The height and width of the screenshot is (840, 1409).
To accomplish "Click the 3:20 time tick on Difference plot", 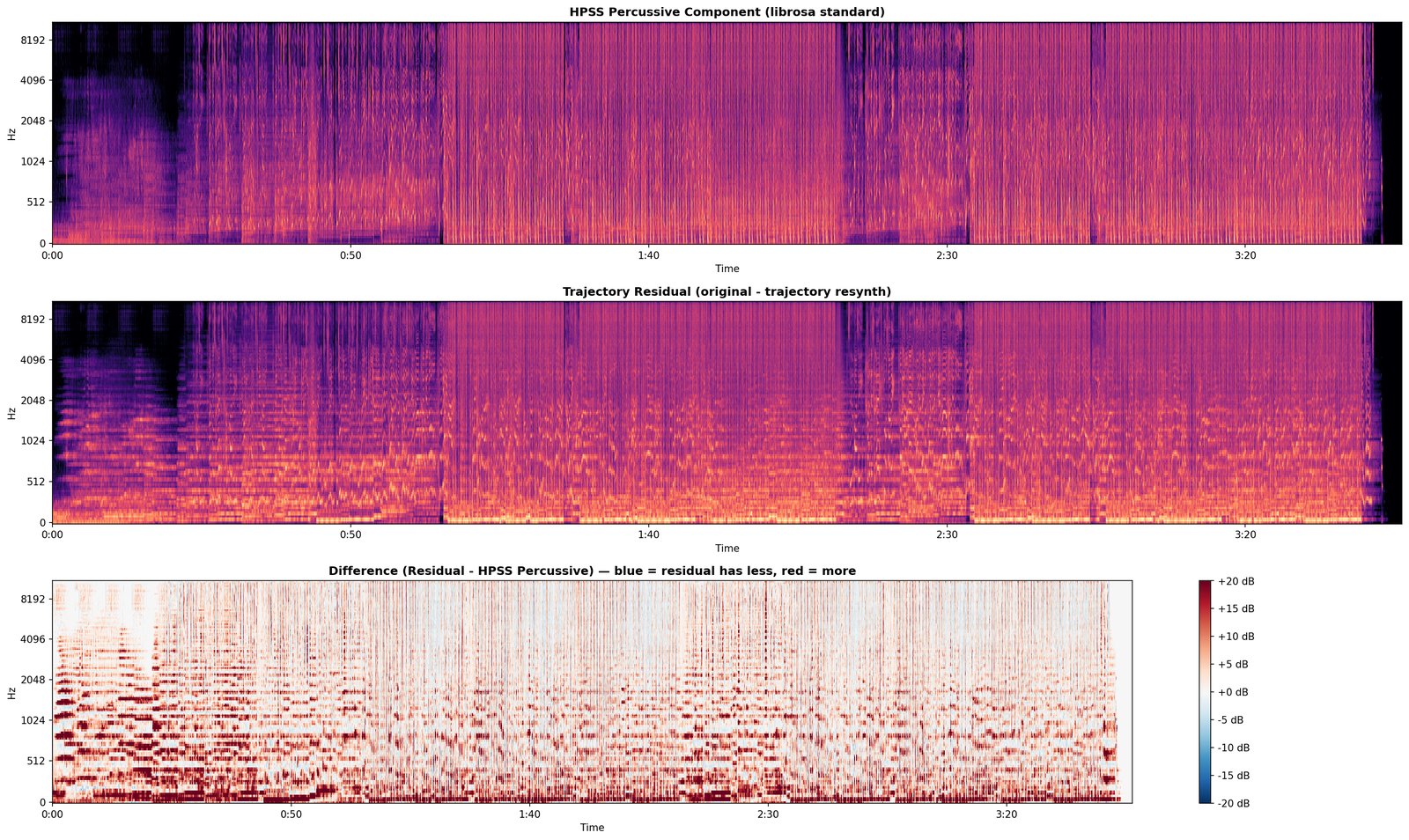I will pos(1007,814).
